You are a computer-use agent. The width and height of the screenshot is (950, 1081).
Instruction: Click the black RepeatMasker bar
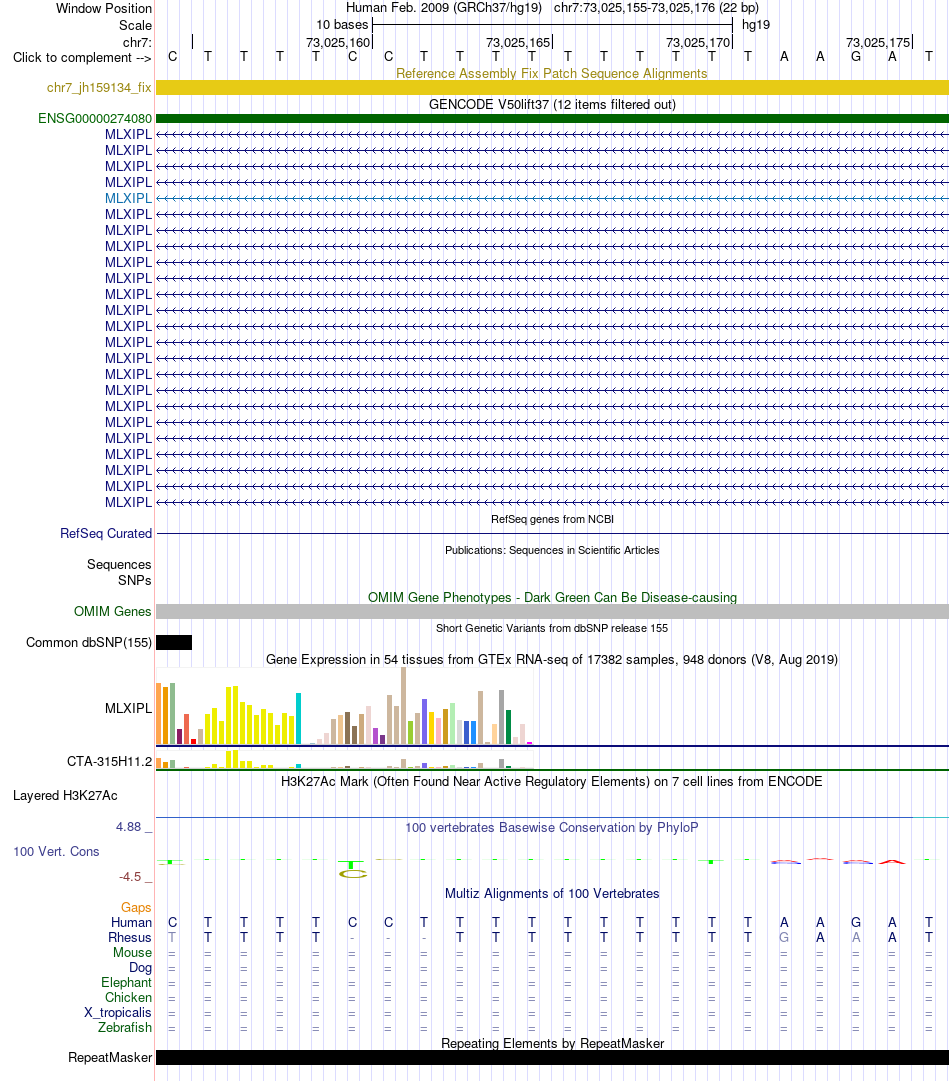tap(552, 1058)
